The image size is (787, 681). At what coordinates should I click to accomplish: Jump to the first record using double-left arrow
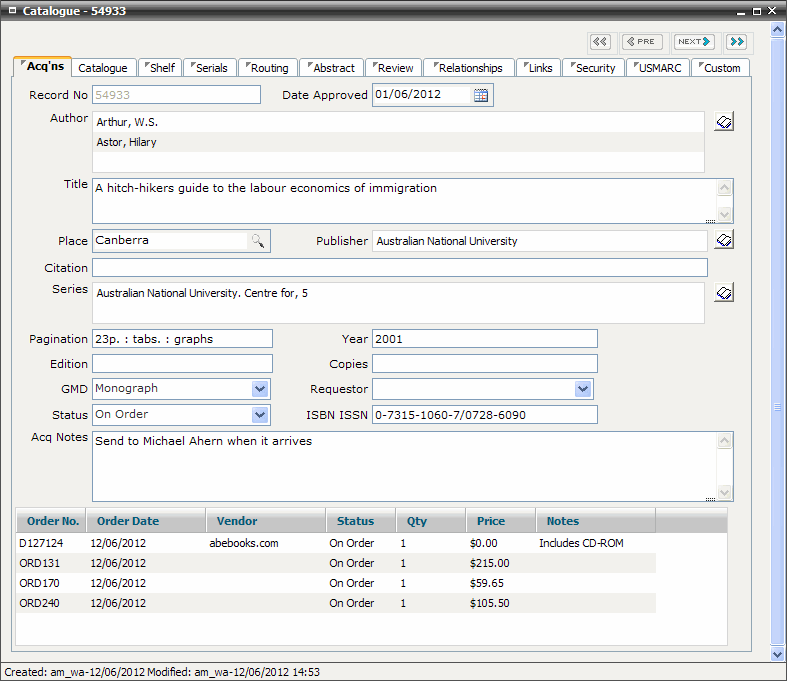pyautogui.click(x=600, y=42)
